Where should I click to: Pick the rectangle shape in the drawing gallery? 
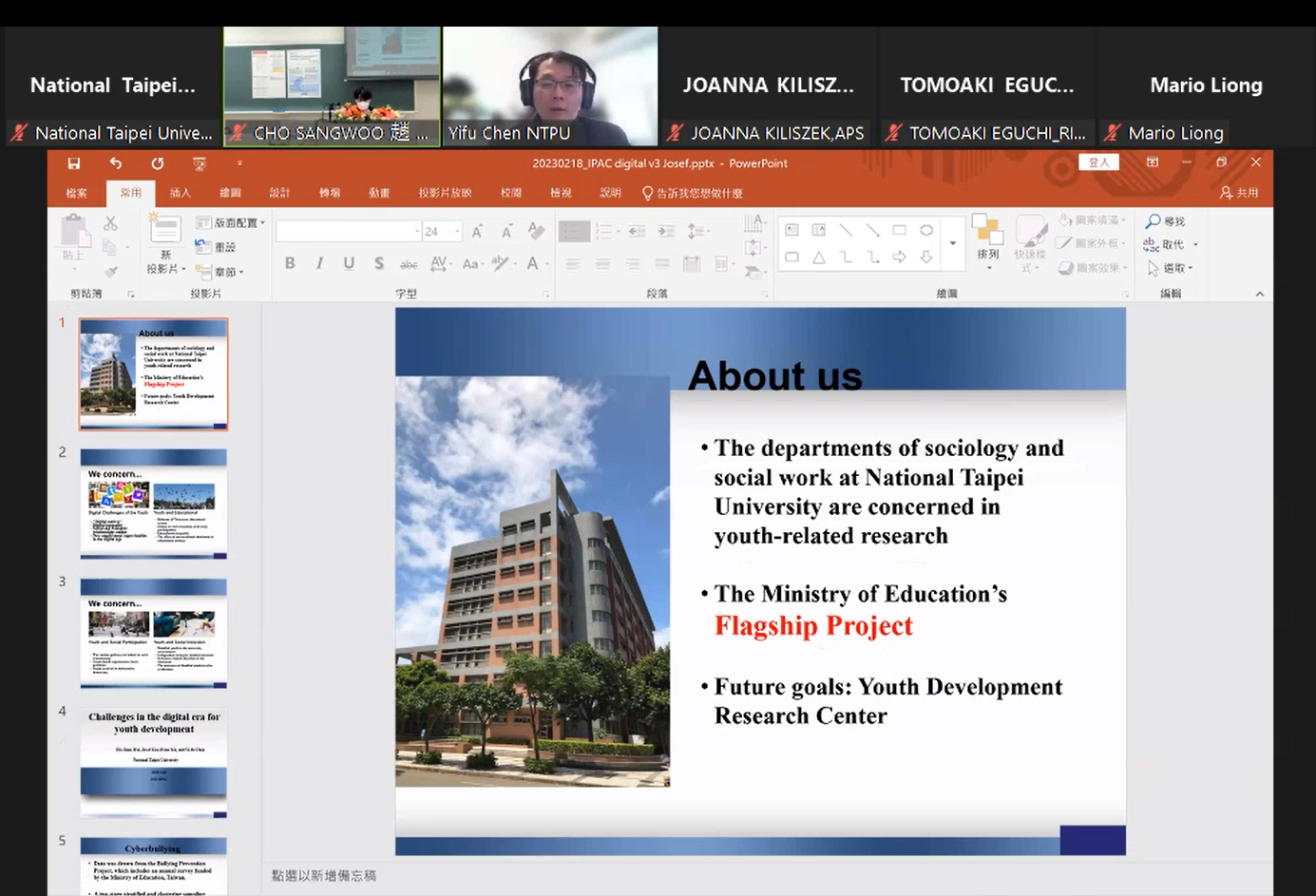tap(899, 230)
